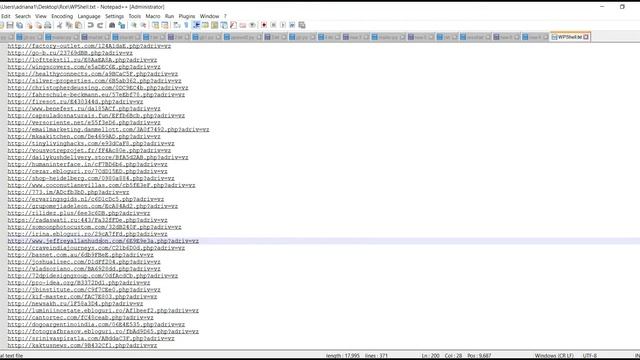
Task: Click the silver-properties.com URL line
Action: [94, 81]
